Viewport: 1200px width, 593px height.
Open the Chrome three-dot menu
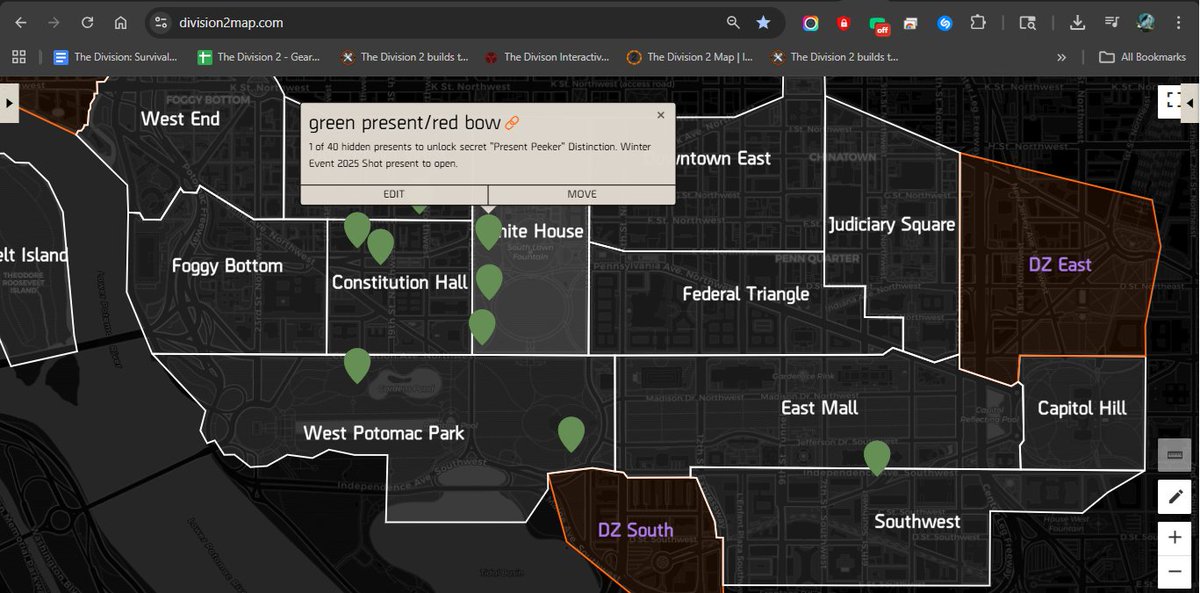(1180, 22)
